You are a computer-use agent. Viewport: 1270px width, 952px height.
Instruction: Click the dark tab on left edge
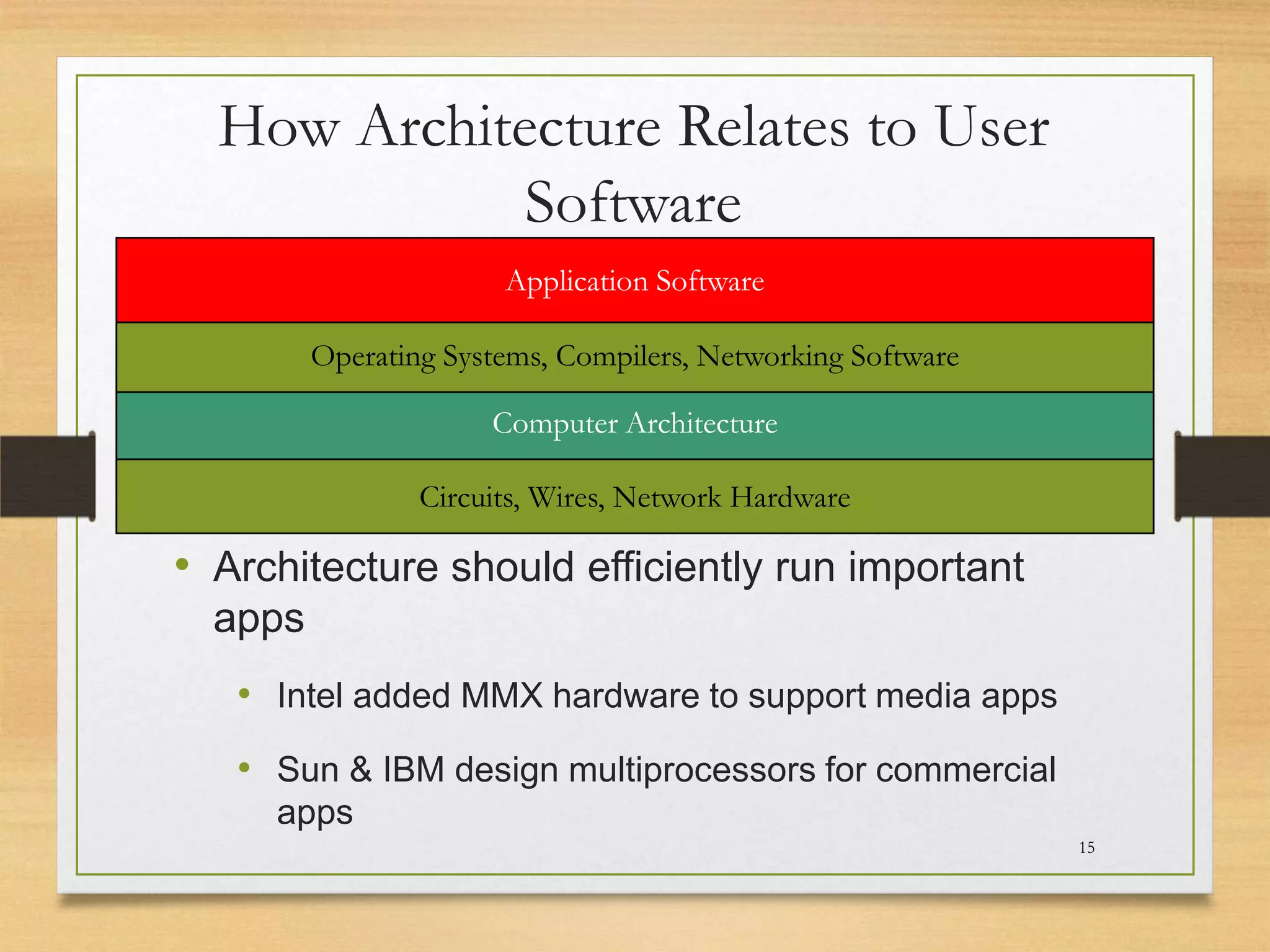click(47, 476)
